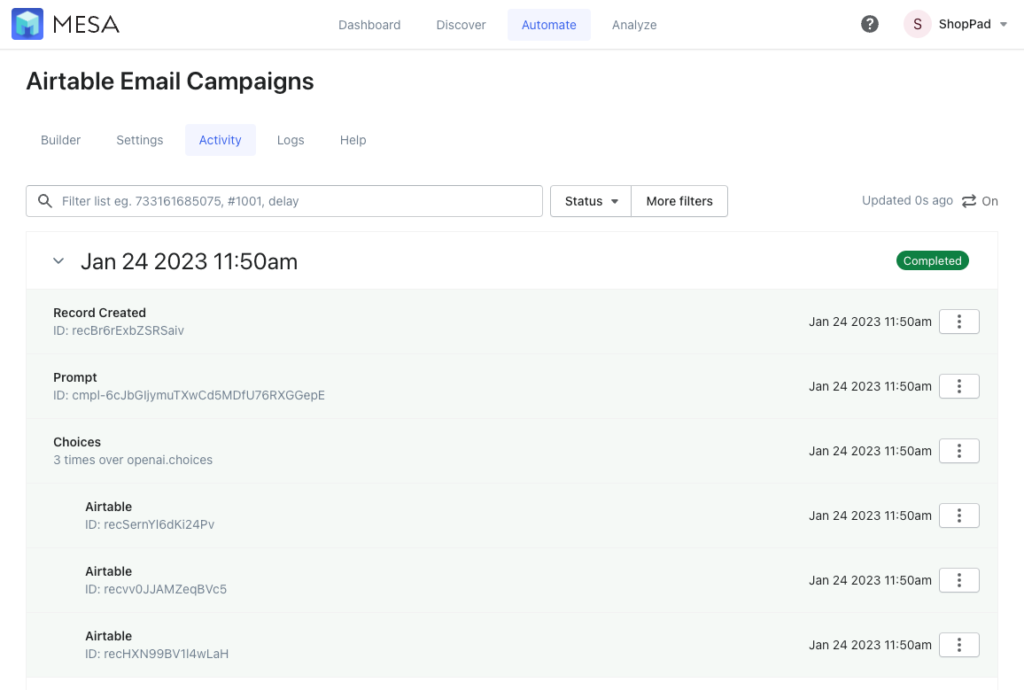Click ID recHXN99BV1I4wLaH text
1024x690 pixels.
(157, 653)
